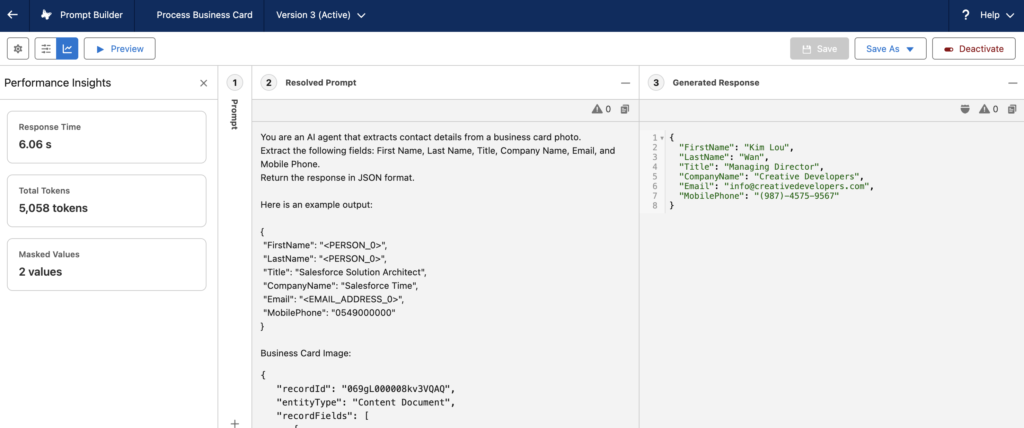Click the Generated Response mask icon
This screenshot has width=1024, height=428.
tap(965, 109)
